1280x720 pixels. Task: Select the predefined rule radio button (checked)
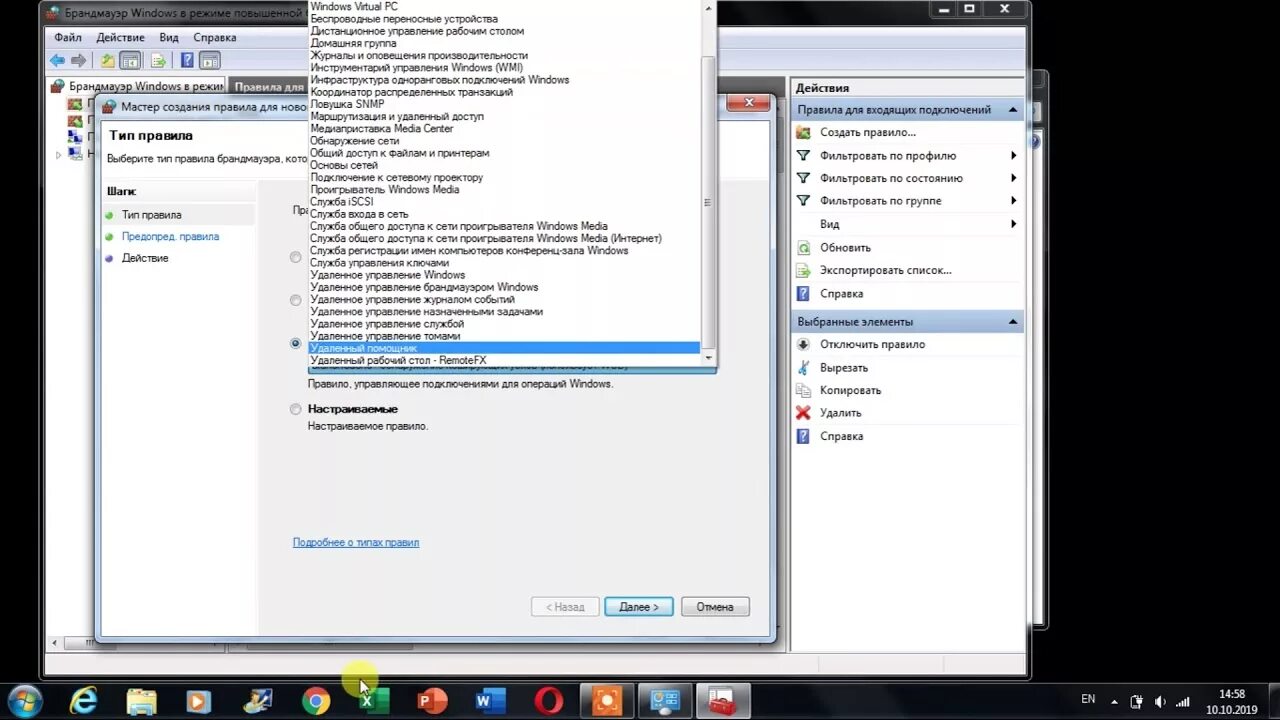[295, 343]
